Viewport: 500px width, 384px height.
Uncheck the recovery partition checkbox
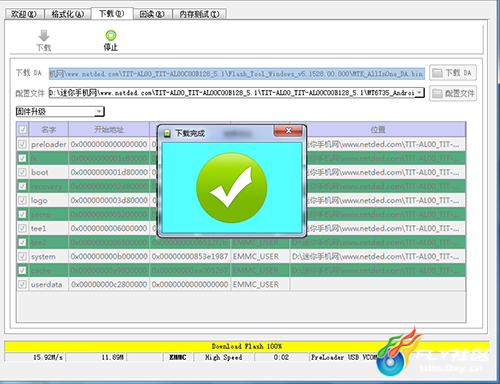[22, 186]
